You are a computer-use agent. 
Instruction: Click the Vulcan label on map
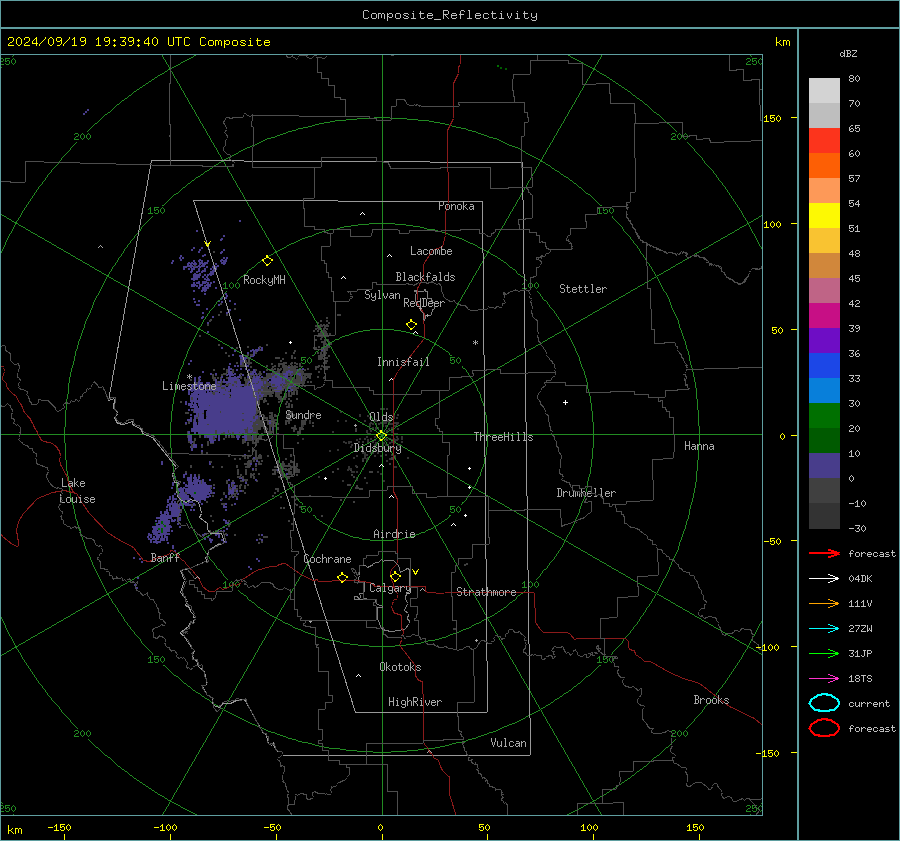click(x=508, y=743)
